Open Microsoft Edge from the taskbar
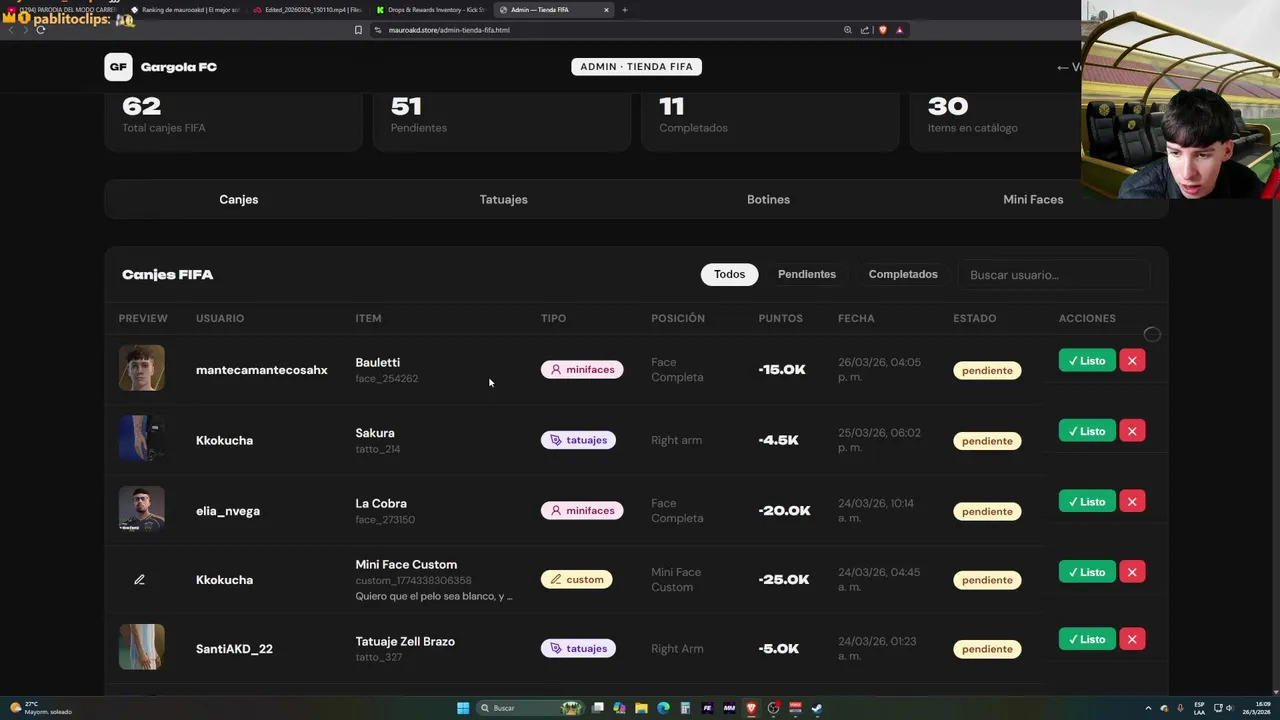 coord(663,708)
